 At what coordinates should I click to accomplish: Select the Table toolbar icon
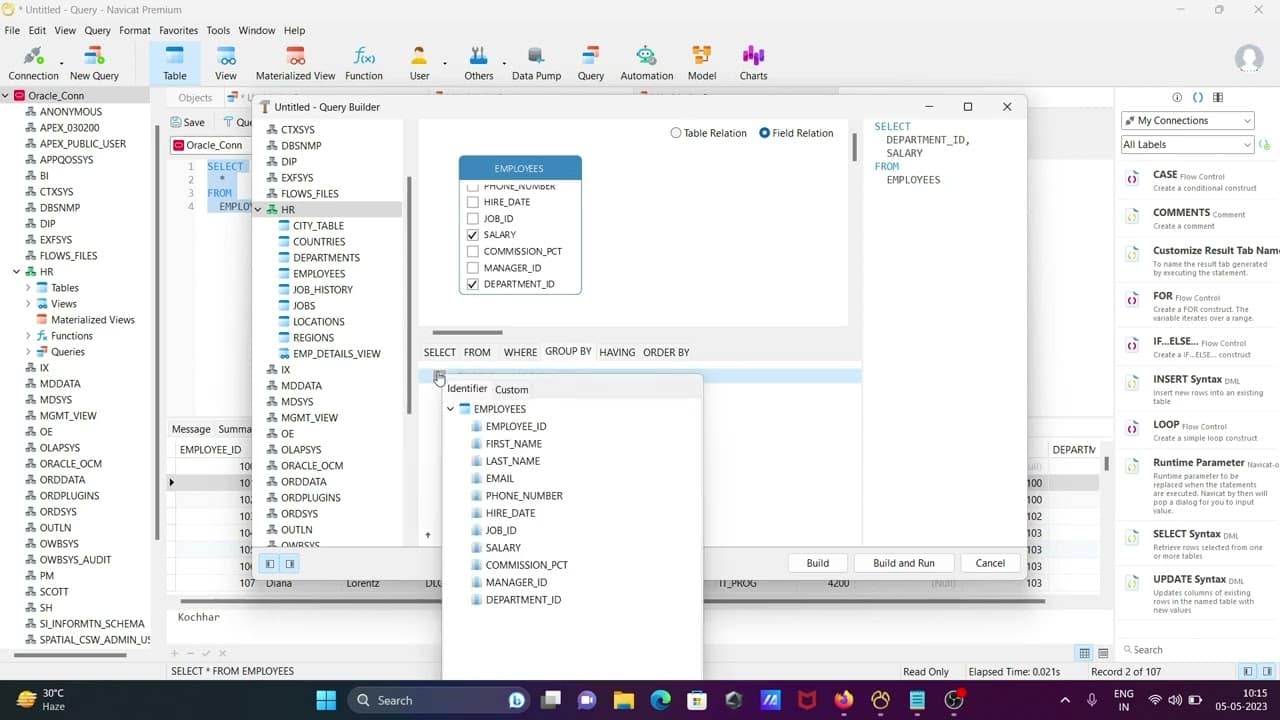(175, 63)
